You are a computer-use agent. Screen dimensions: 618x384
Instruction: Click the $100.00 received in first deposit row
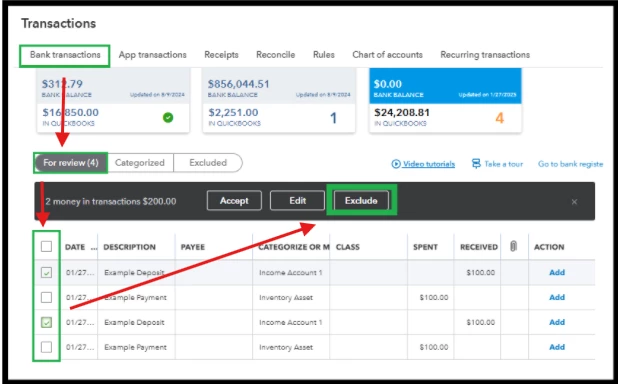coord(480,272)
